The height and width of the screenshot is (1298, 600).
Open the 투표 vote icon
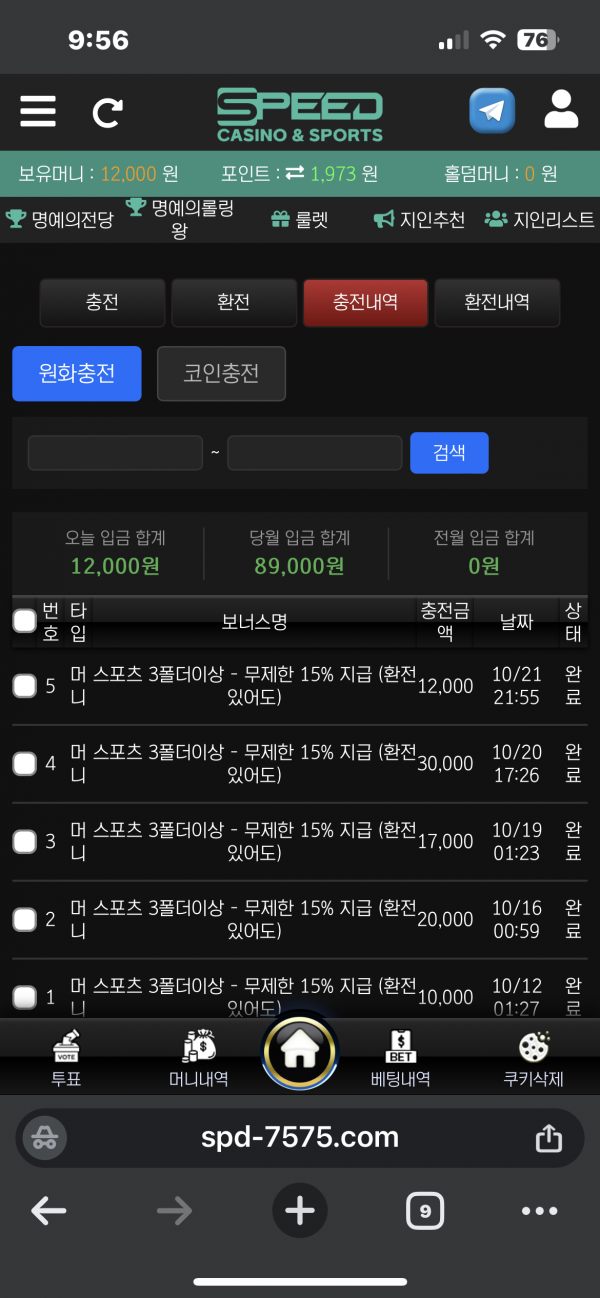tap(66, 1048)
